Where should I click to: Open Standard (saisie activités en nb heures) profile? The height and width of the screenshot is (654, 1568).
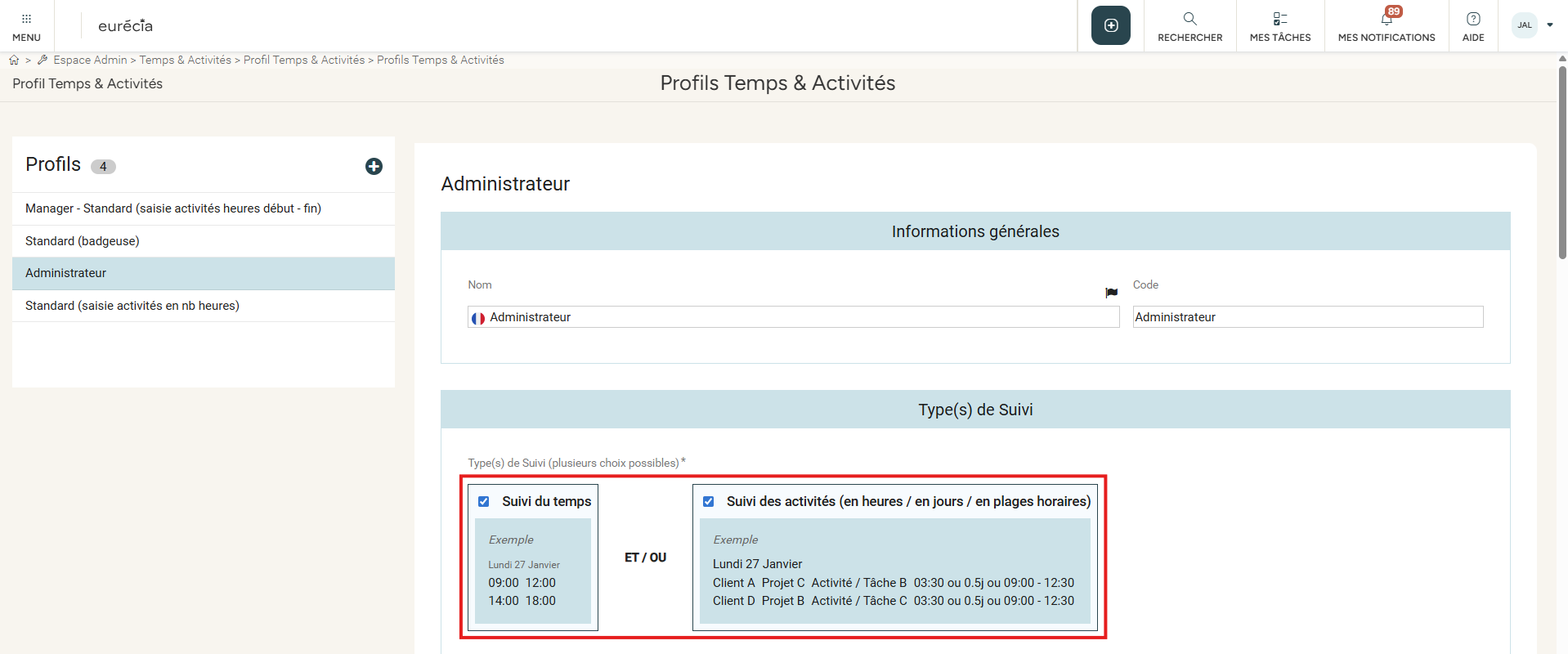132,306
